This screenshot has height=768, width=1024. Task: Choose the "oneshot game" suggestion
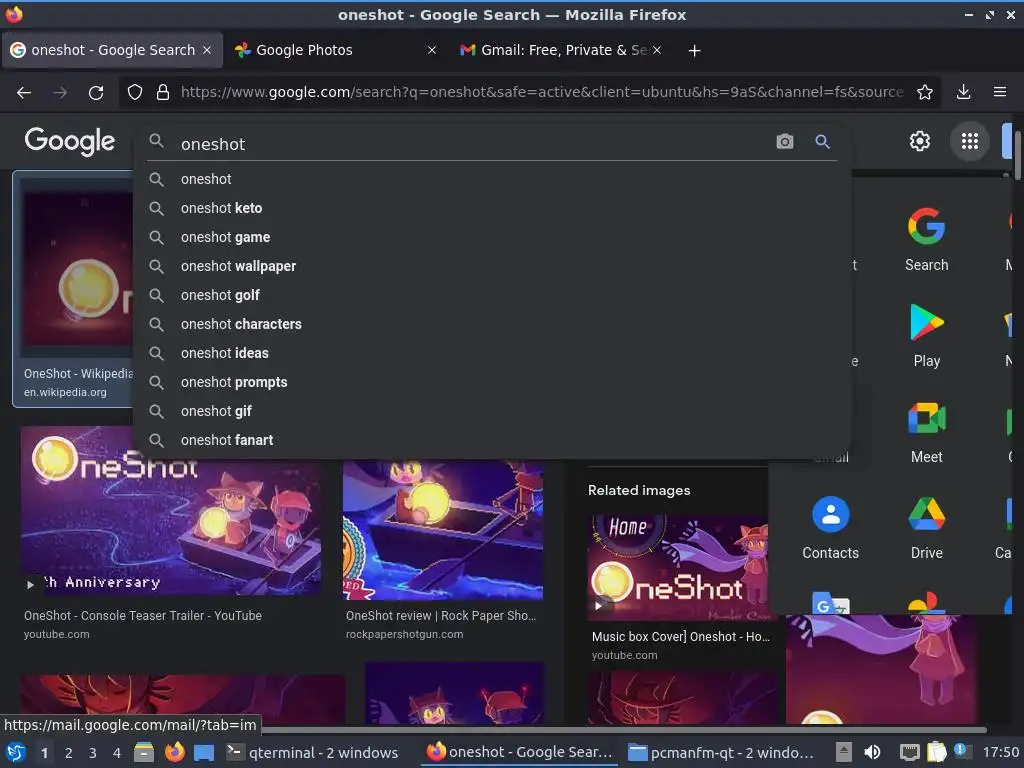[492, 237]
